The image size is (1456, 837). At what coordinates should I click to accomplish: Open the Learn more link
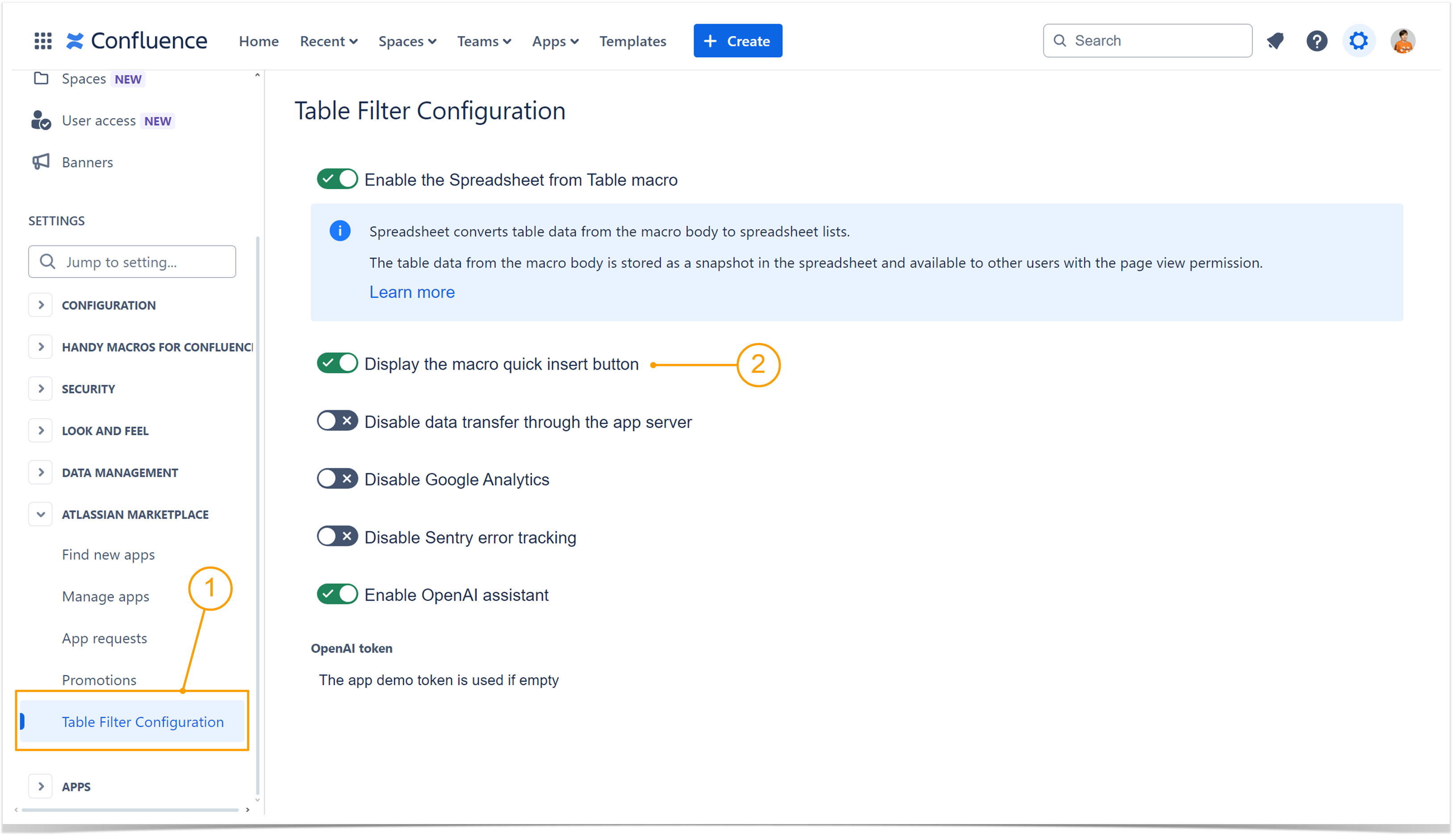[x=412, y=292]
